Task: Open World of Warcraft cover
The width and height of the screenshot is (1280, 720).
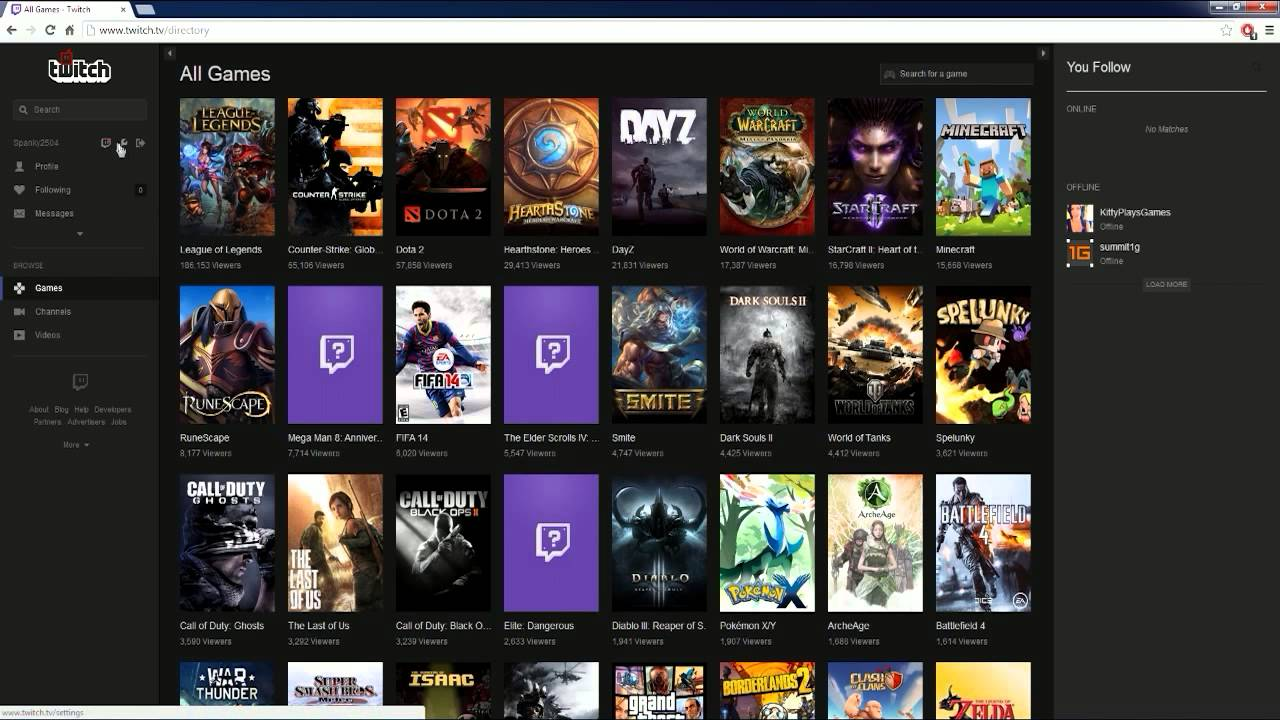Action: pyautogui.click(x=767, y=167)
